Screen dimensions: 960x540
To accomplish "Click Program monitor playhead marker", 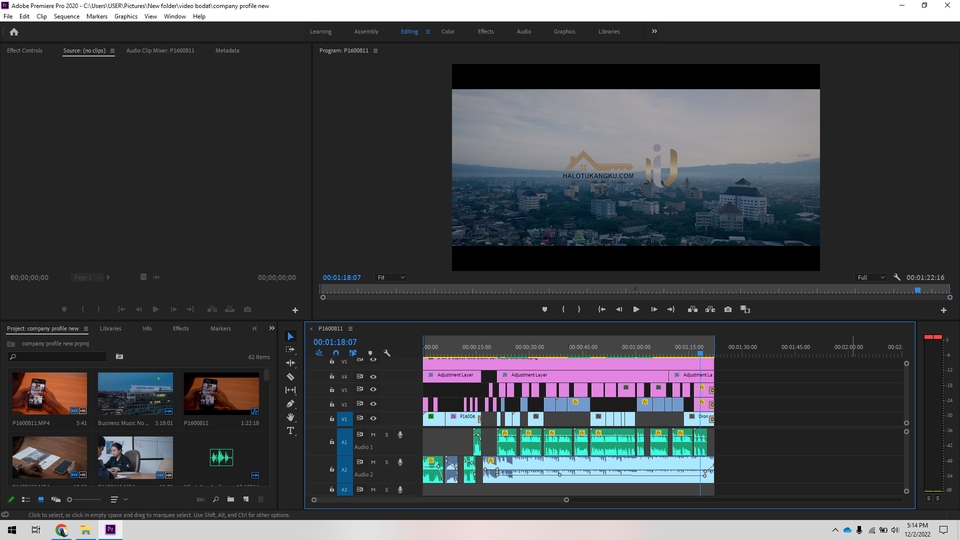I will [x=918, y=290].
